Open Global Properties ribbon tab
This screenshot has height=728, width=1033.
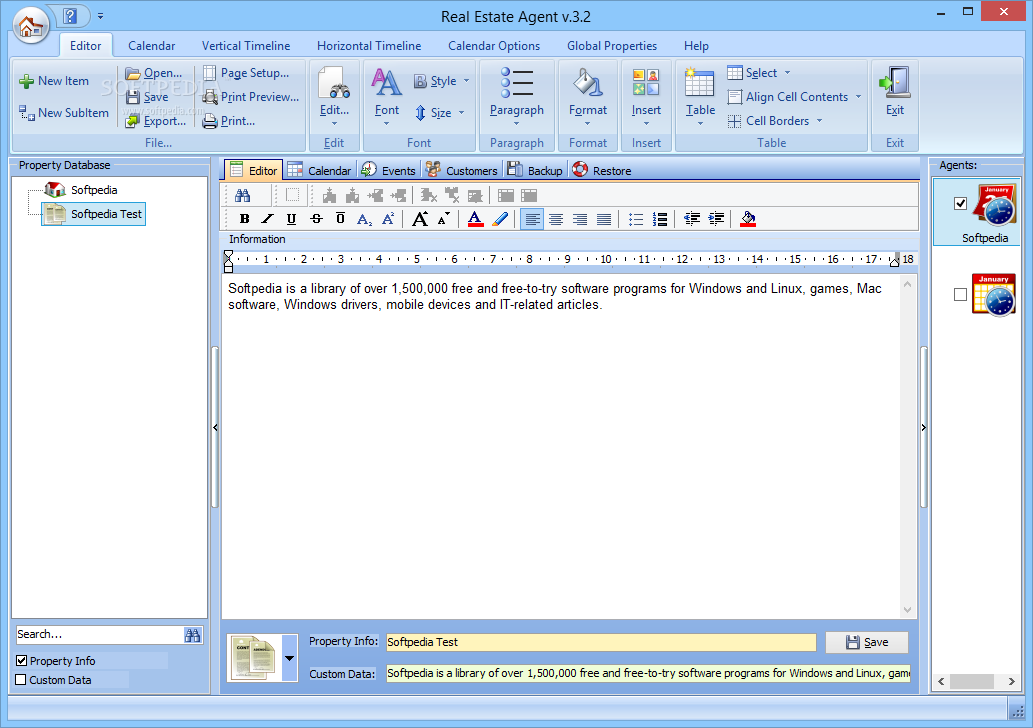612,45
